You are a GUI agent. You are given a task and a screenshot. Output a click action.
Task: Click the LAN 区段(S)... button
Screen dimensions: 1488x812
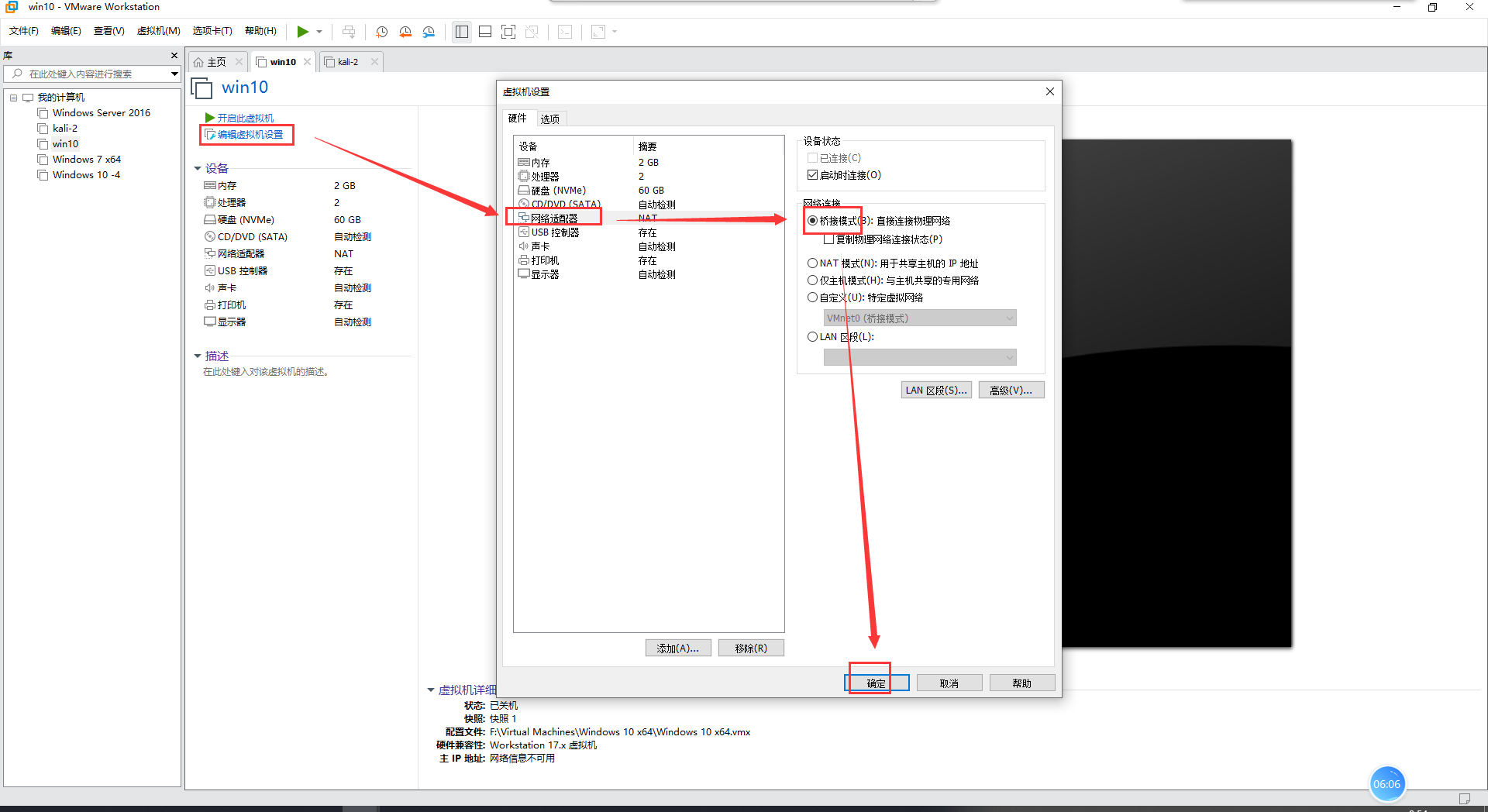pos(936,390)
